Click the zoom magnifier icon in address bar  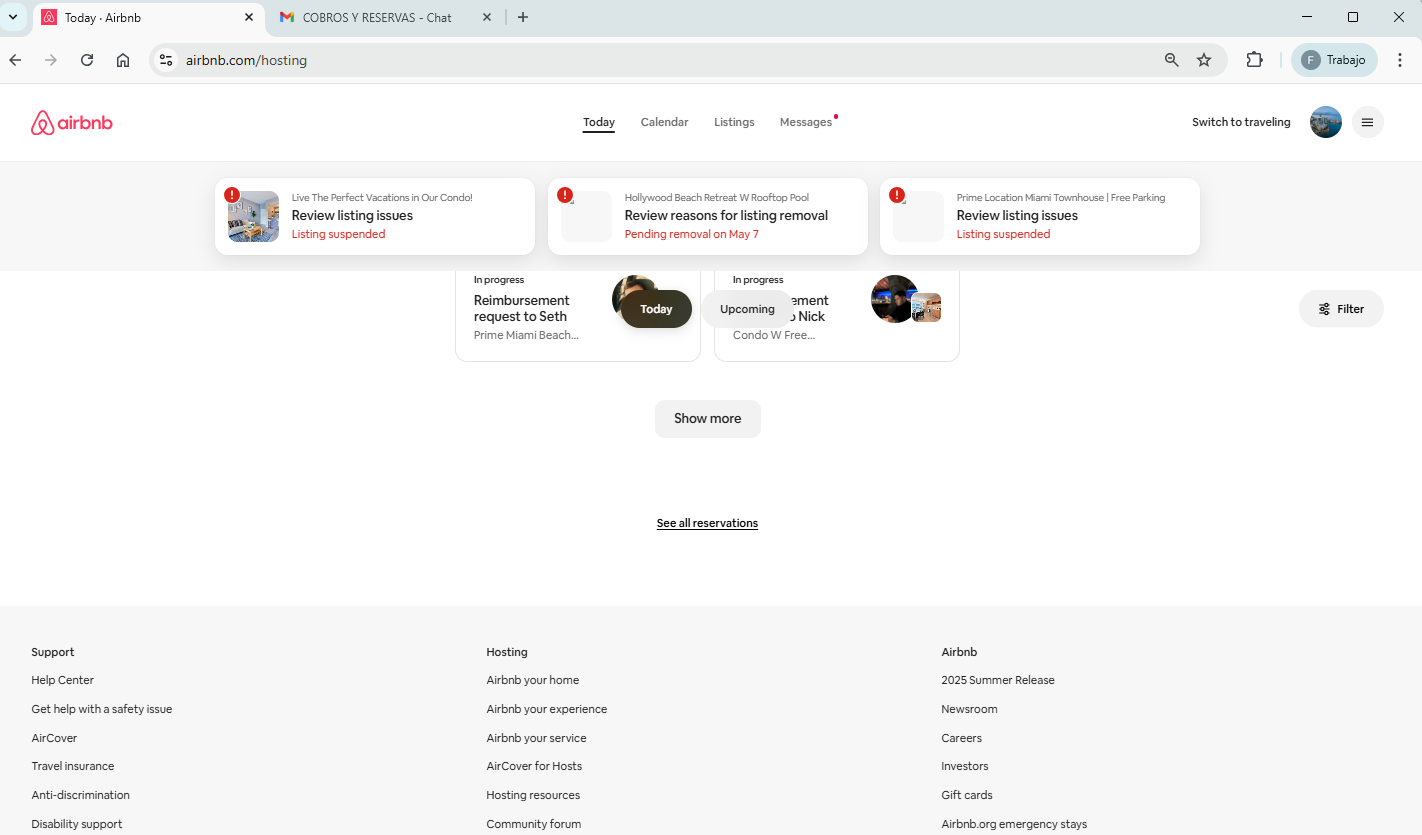tap(1172, 60)
